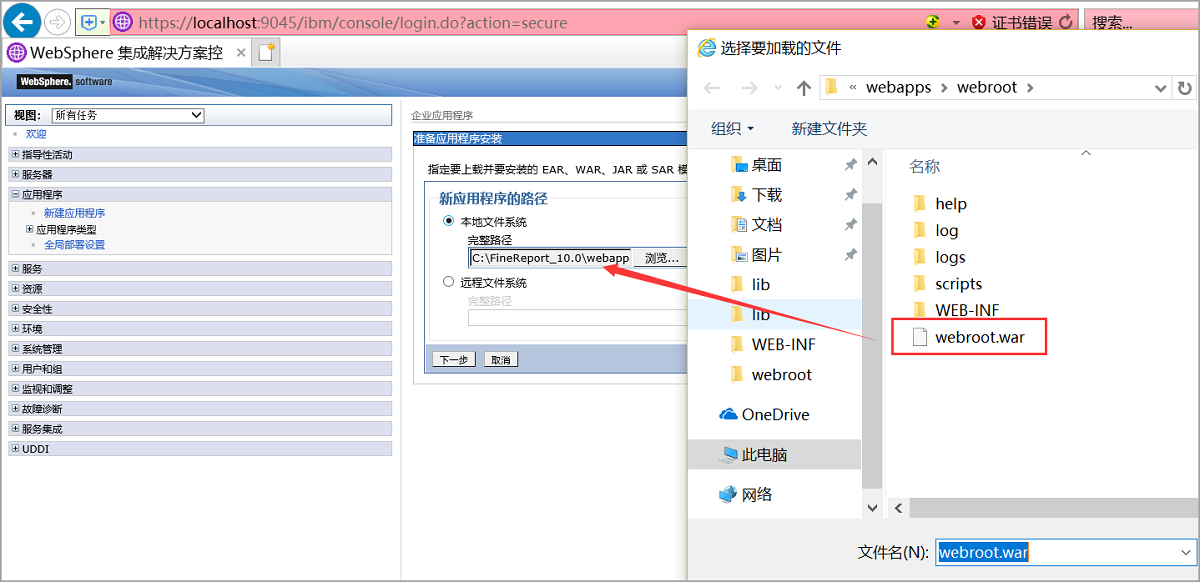Image resolution: width=1200 pixels, height=582 pixels.
Task: Expand the UDDI section
Action: [14, 449]
